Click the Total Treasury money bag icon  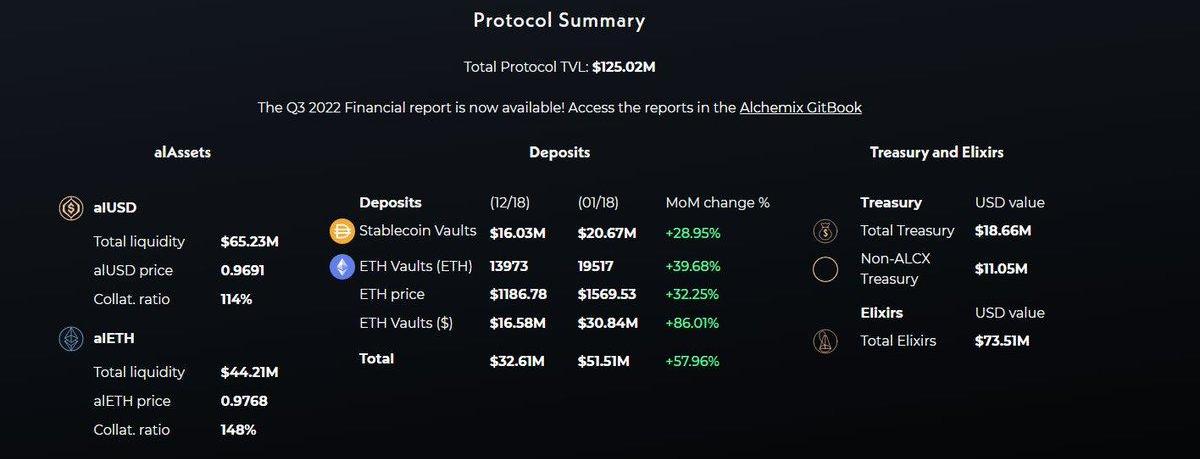coord(825,232)
